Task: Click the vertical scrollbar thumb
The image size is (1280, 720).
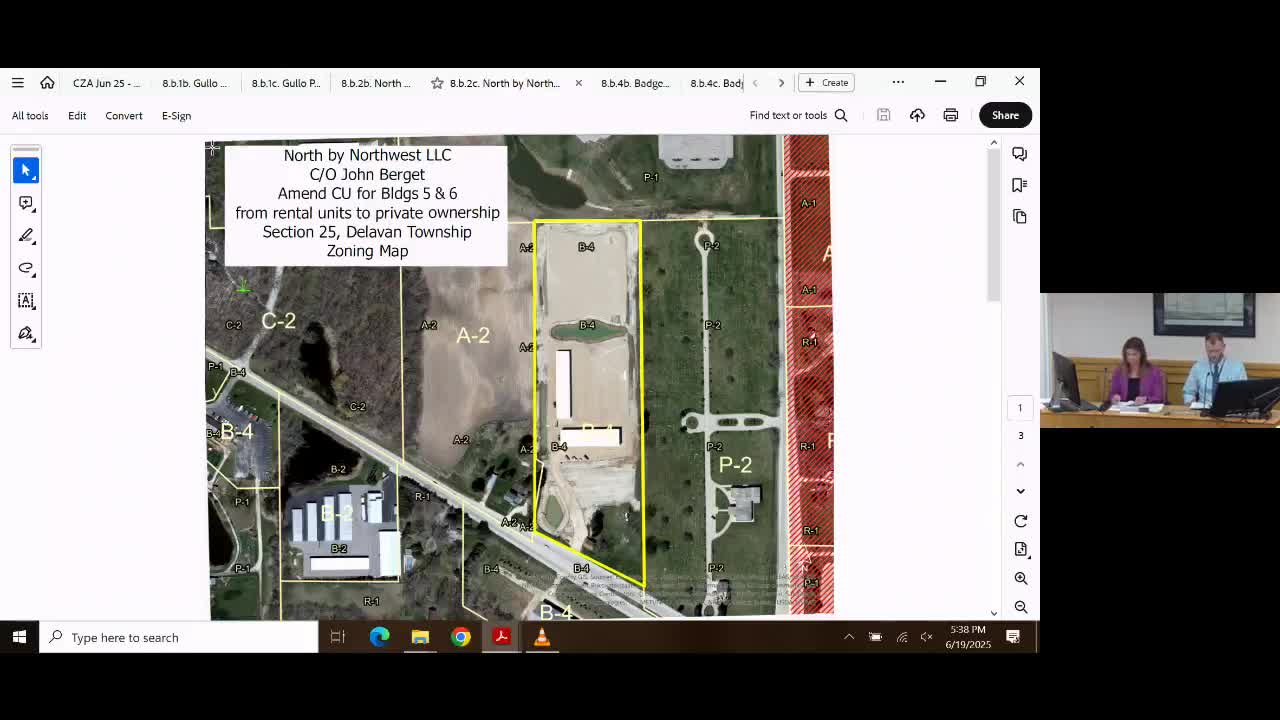Action: pos(993,226)
